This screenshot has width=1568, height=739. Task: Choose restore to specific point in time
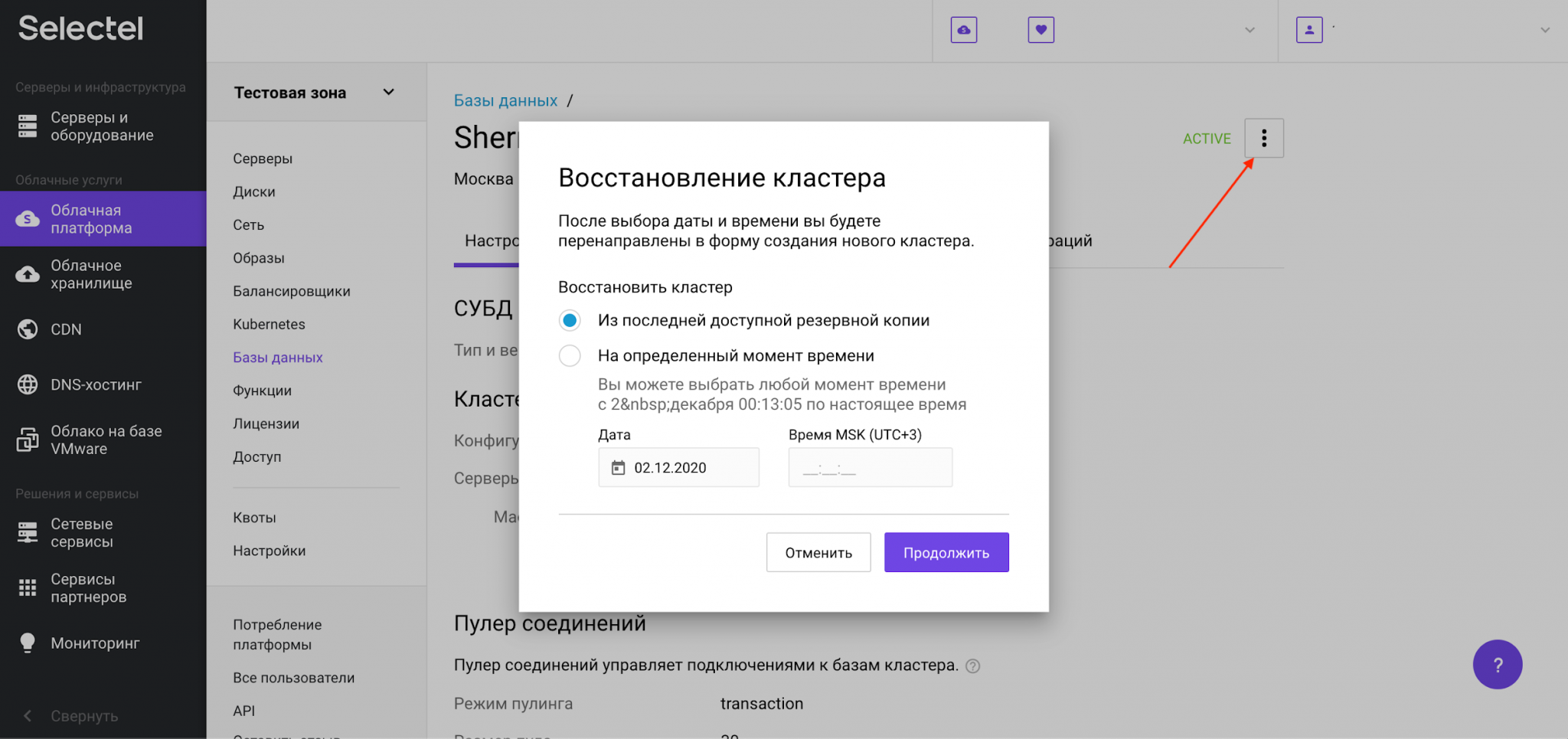570,355
